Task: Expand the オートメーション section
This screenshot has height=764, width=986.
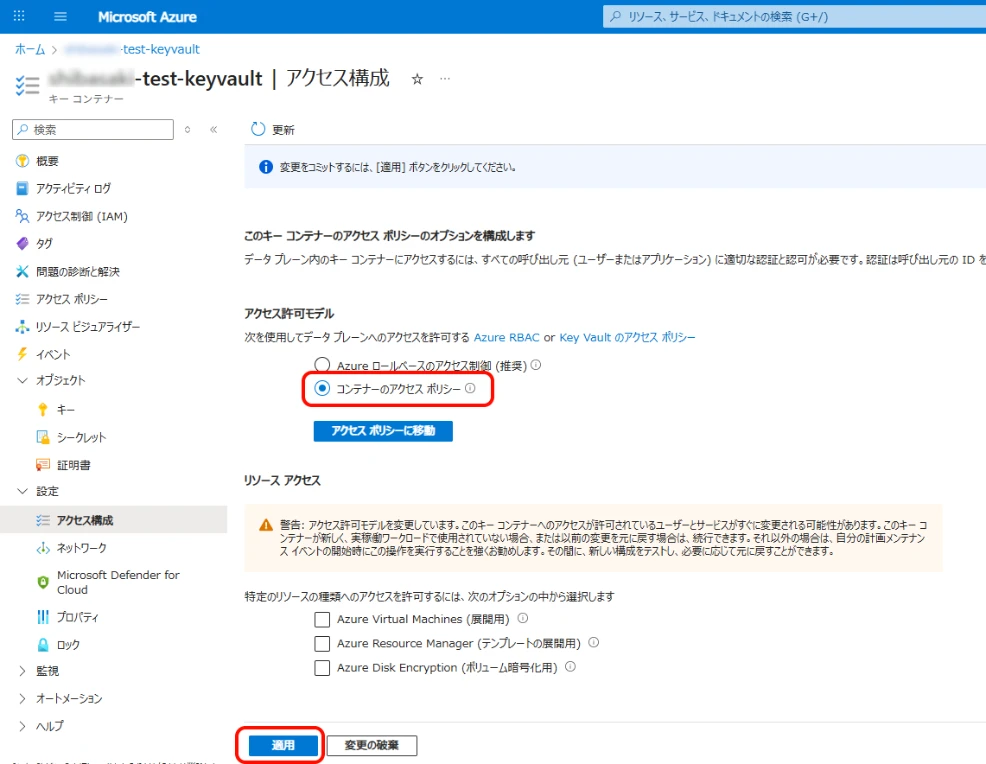Action: [x=23, y=698]
